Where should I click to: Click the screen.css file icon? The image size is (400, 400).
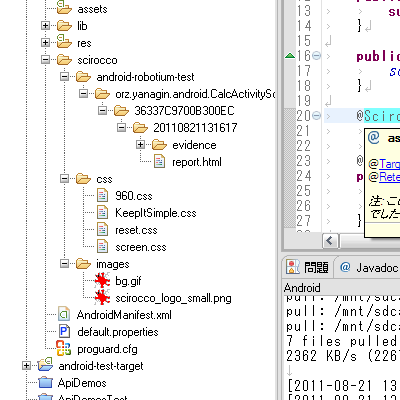pos(102,247)
